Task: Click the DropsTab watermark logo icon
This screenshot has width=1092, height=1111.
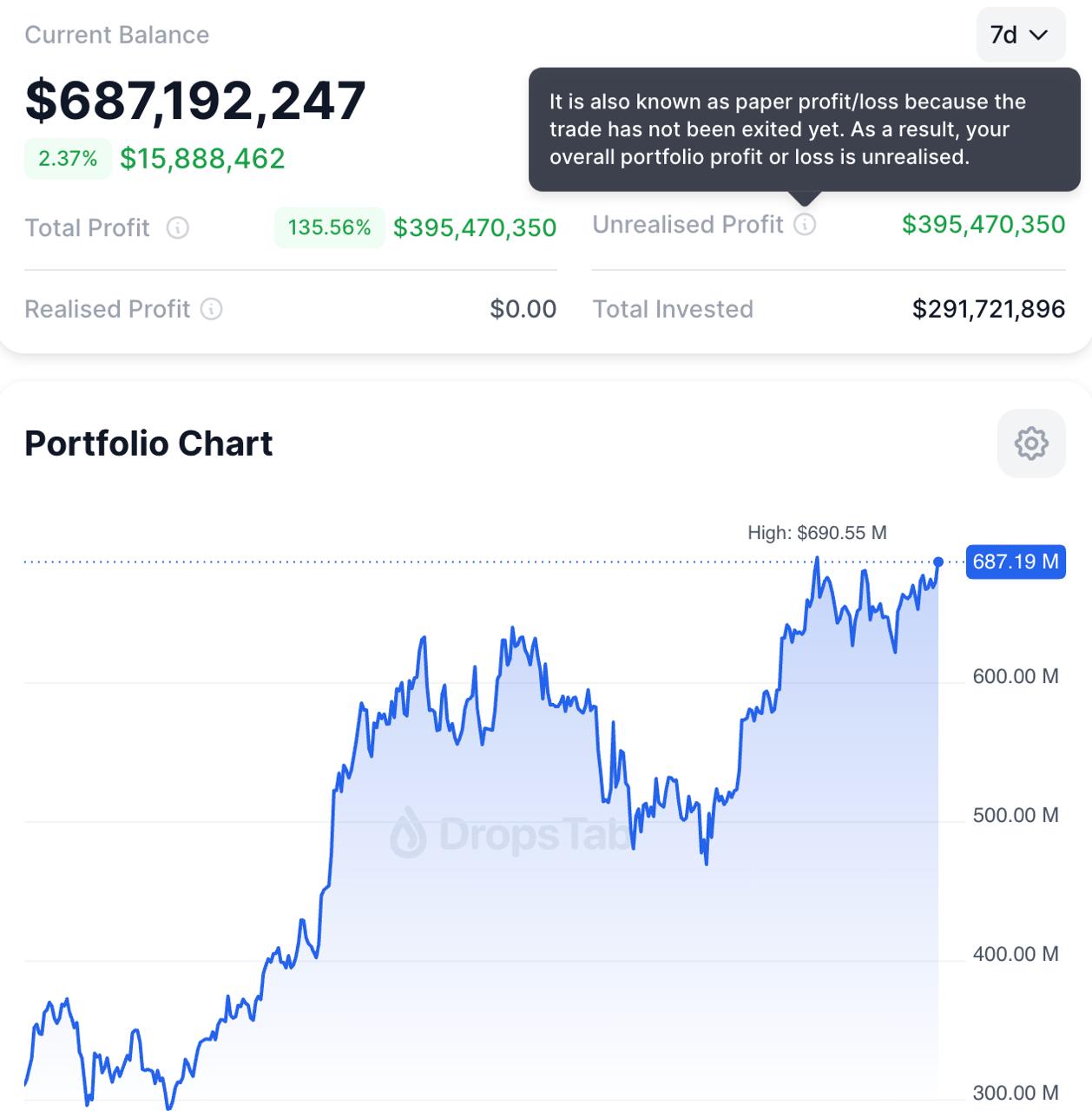Action: [408, 833]
